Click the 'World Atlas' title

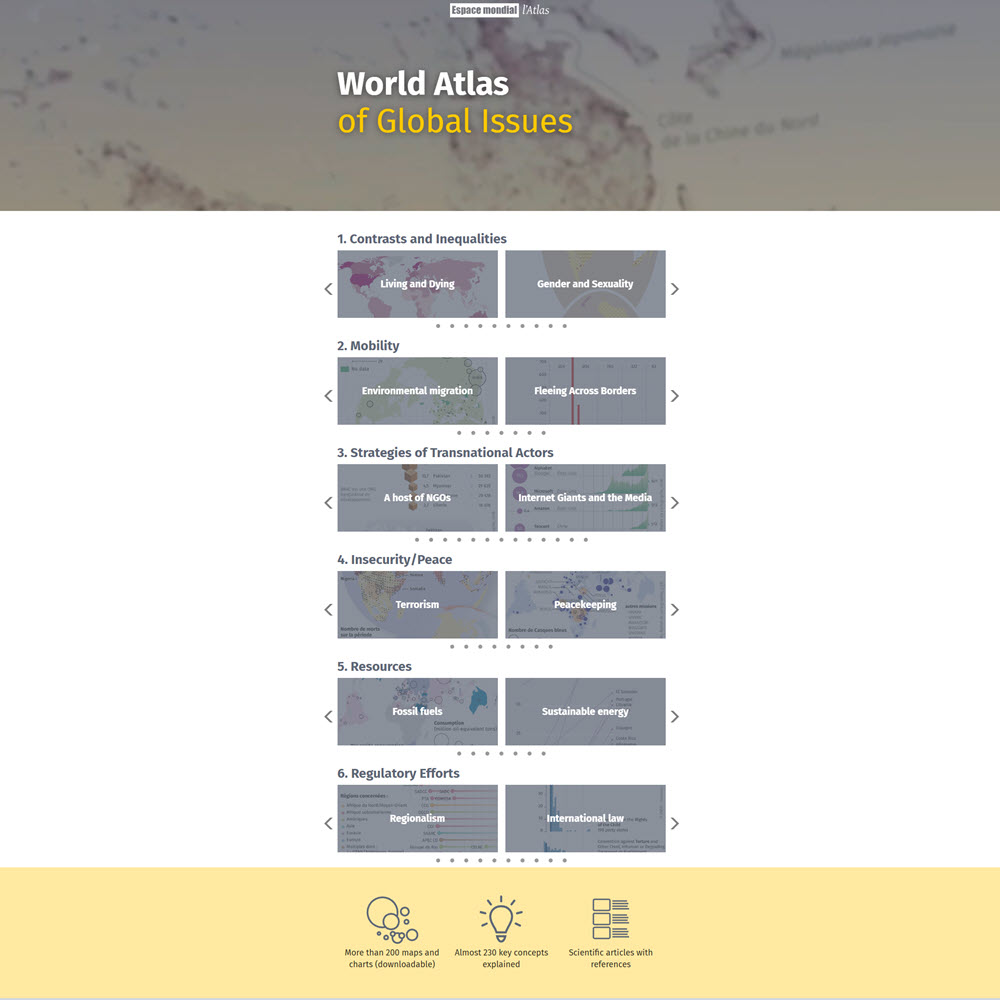click(423, 84)
